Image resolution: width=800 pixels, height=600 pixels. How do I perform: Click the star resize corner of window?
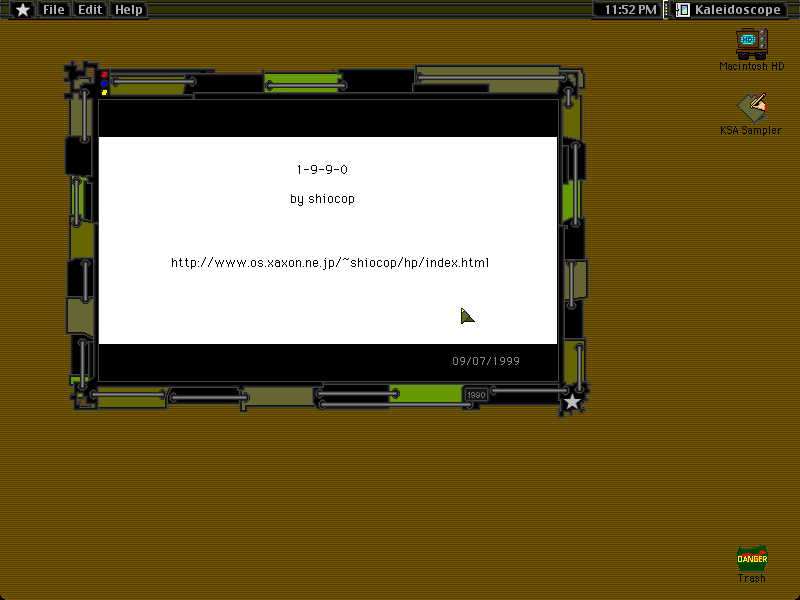572,402
